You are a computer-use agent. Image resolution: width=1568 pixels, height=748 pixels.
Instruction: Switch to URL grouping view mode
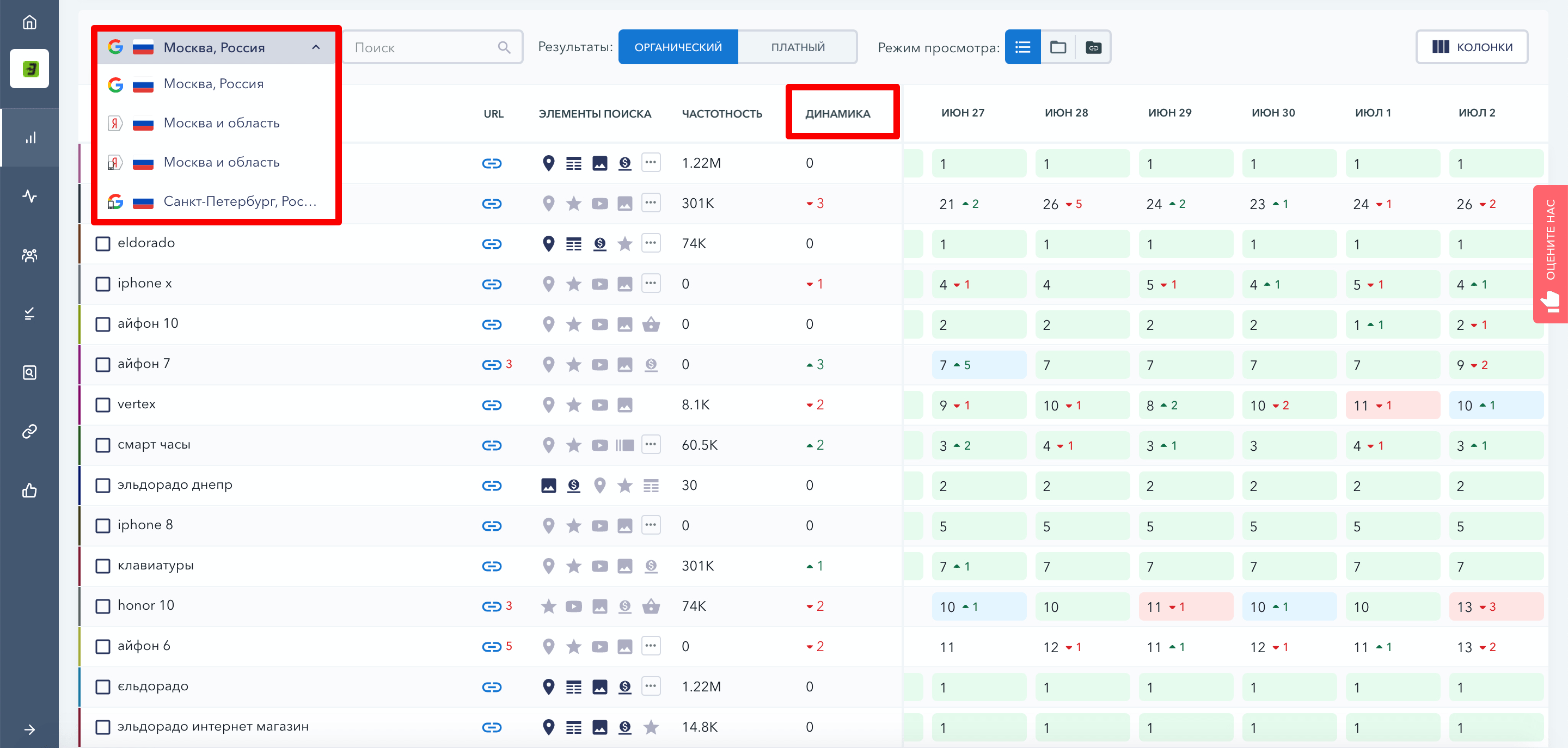1093,47
